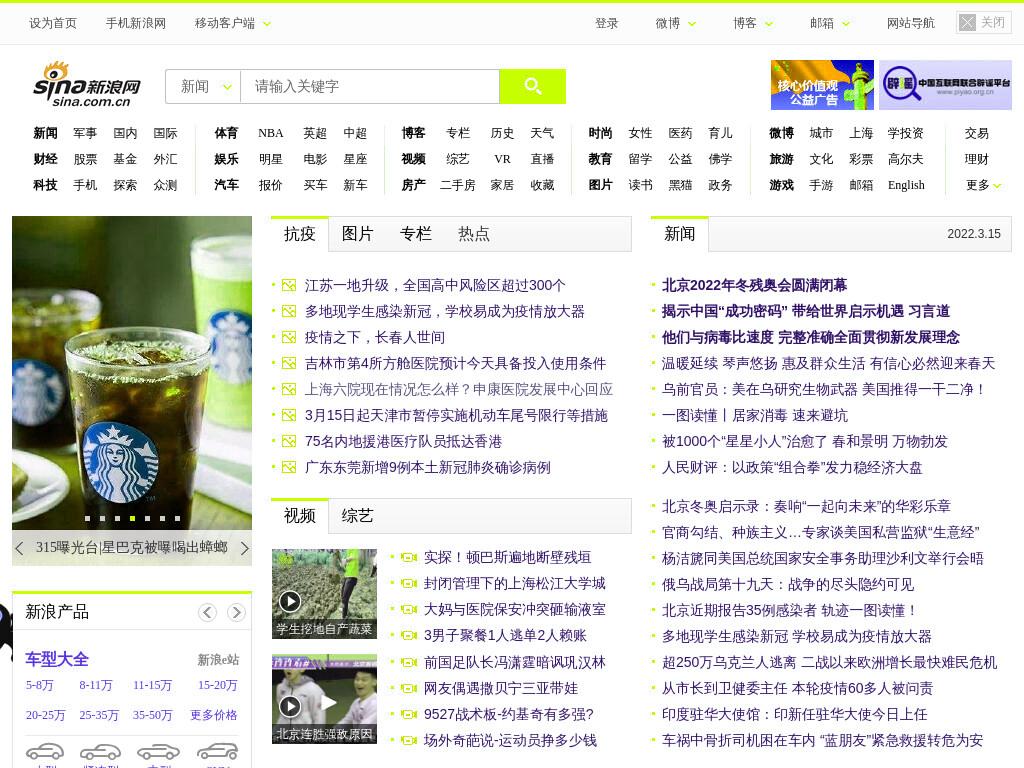The image size is (1024, 768).
Task: Click image icon beside 3月15日起天津市 headline
Action: 289,415
